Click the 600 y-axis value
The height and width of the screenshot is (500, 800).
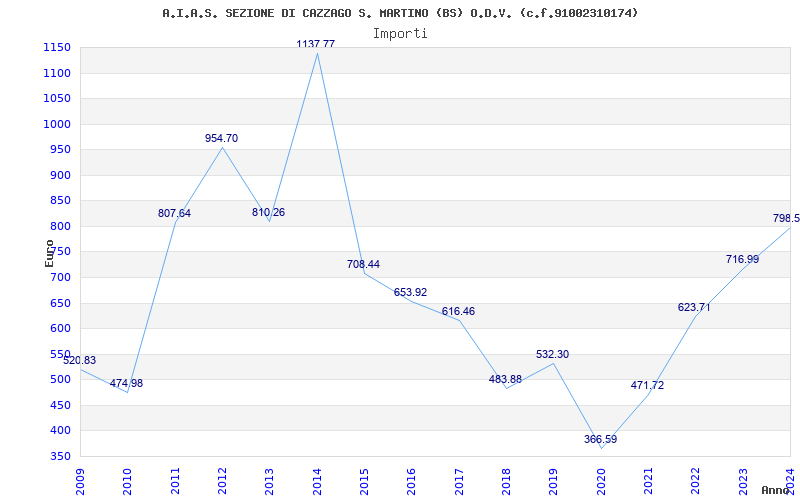61,329
